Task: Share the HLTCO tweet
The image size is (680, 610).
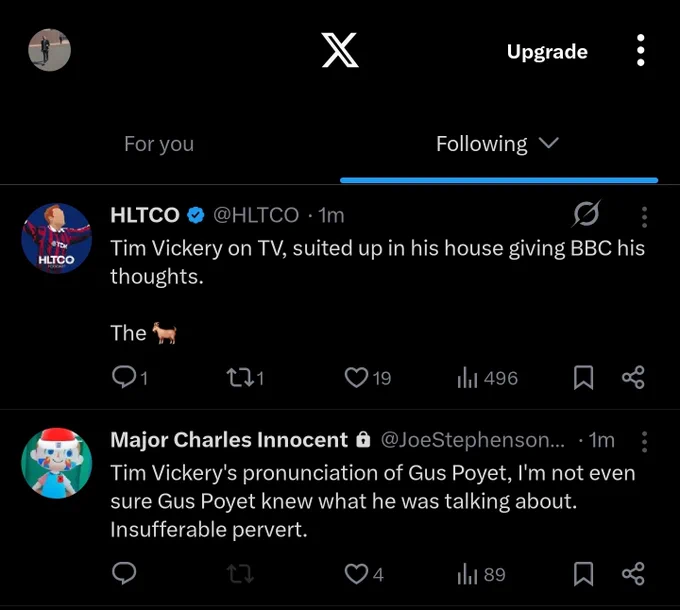Action: click(633, 377)
